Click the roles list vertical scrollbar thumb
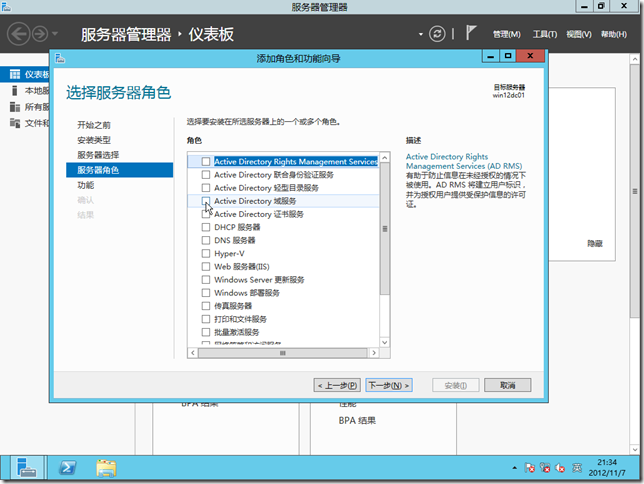This screenshot has width=644, height=484. 384,228
